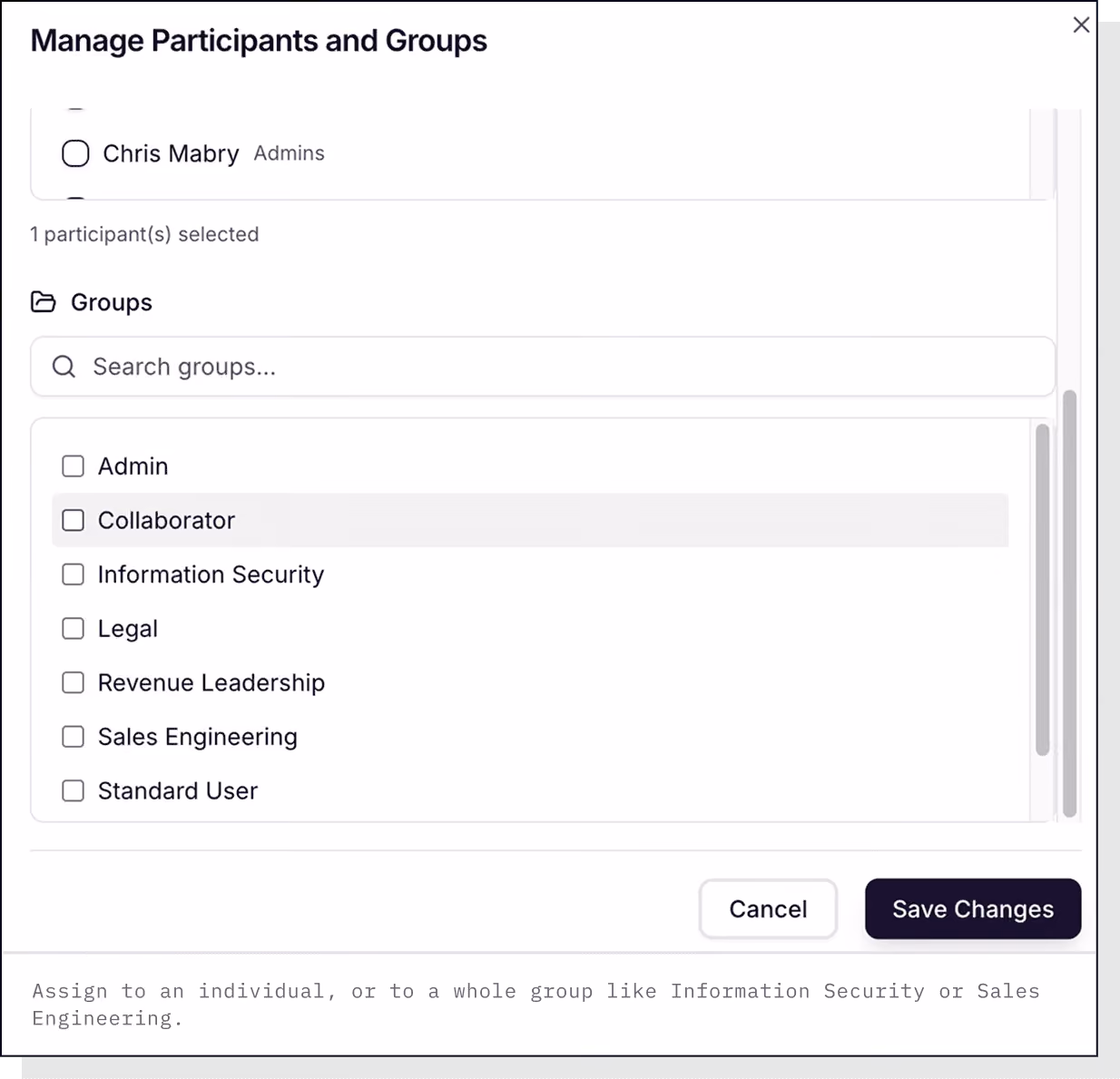
Task: Check the Chris Mabry participant checkbox
Action: (x=75, y=153)
